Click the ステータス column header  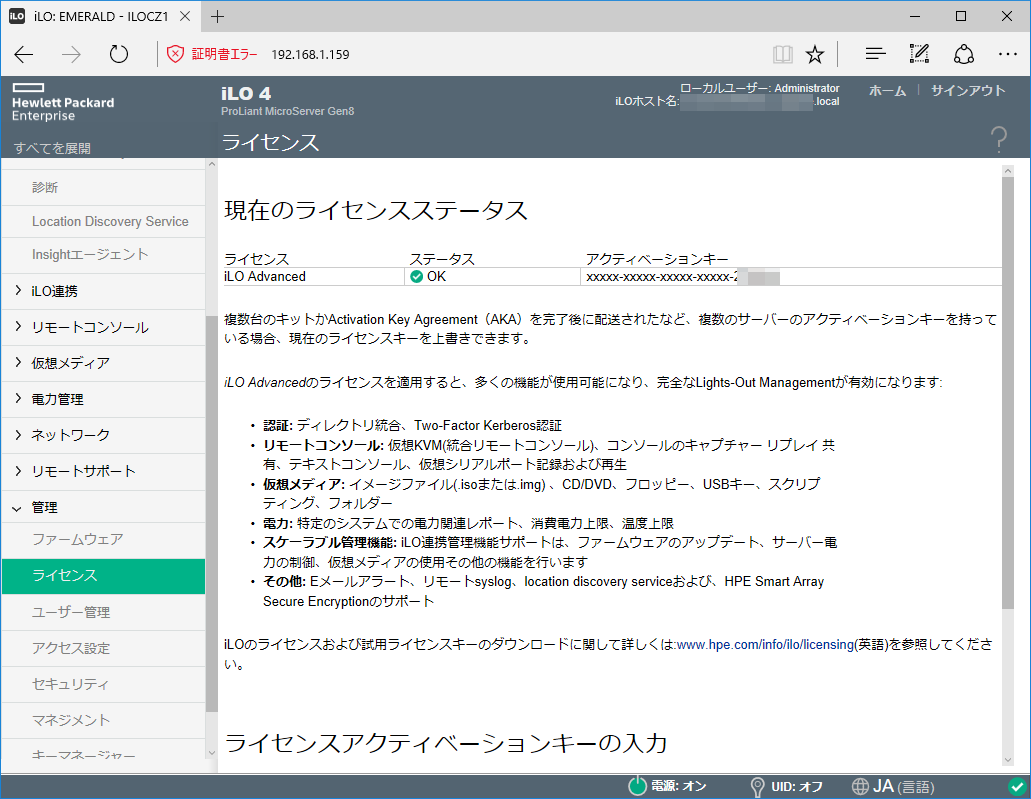[x=442, y=259]
